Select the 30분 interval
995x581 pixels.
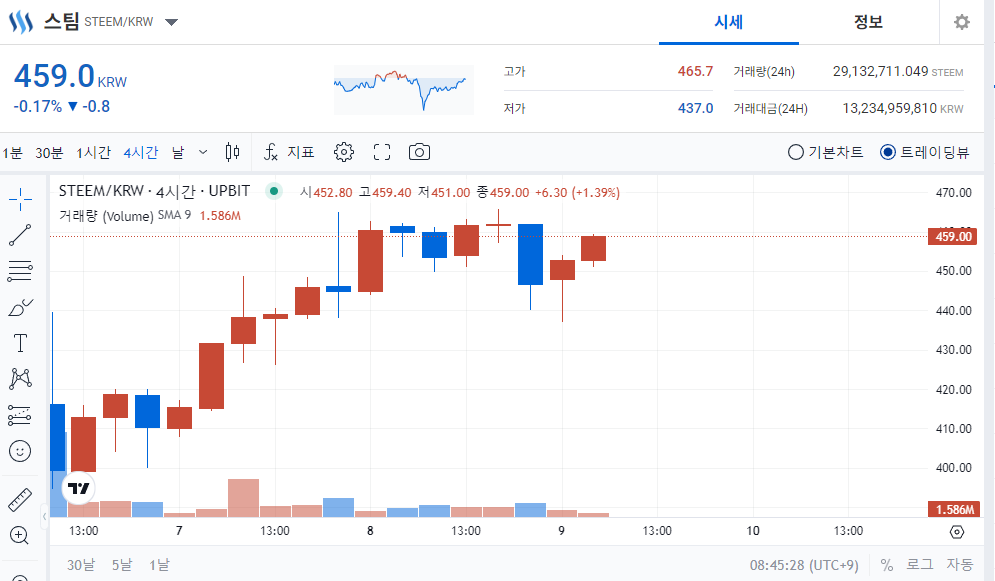click(x=49, y=152)
